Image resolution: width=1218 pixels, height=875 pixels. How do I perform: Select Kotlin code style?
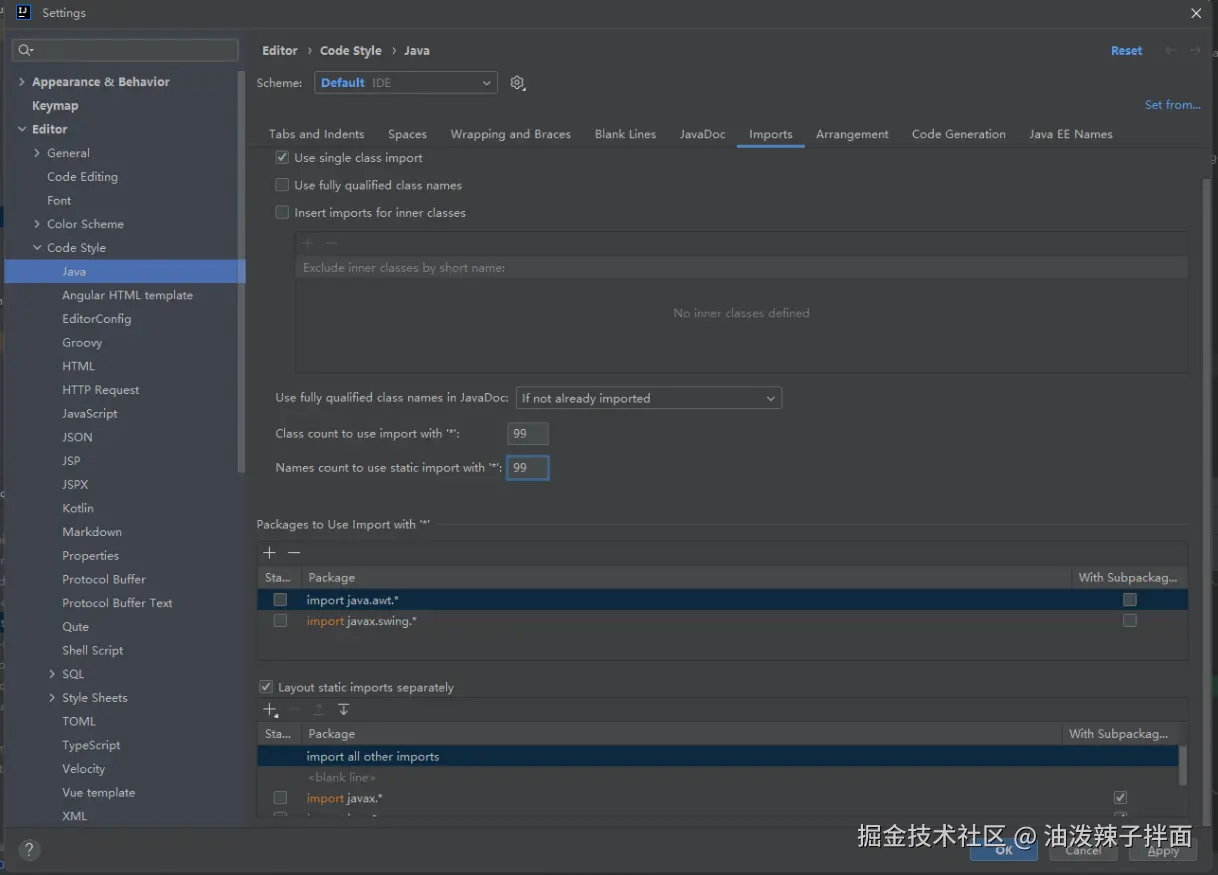pos(78,508)
